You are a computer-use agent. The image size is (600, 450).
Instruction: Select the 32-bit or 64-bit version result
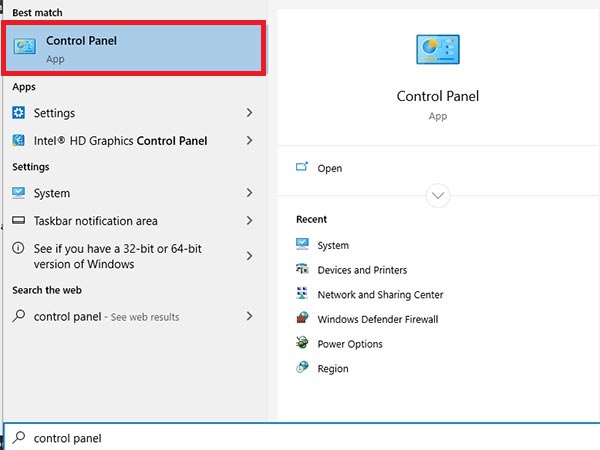(134, 256)
